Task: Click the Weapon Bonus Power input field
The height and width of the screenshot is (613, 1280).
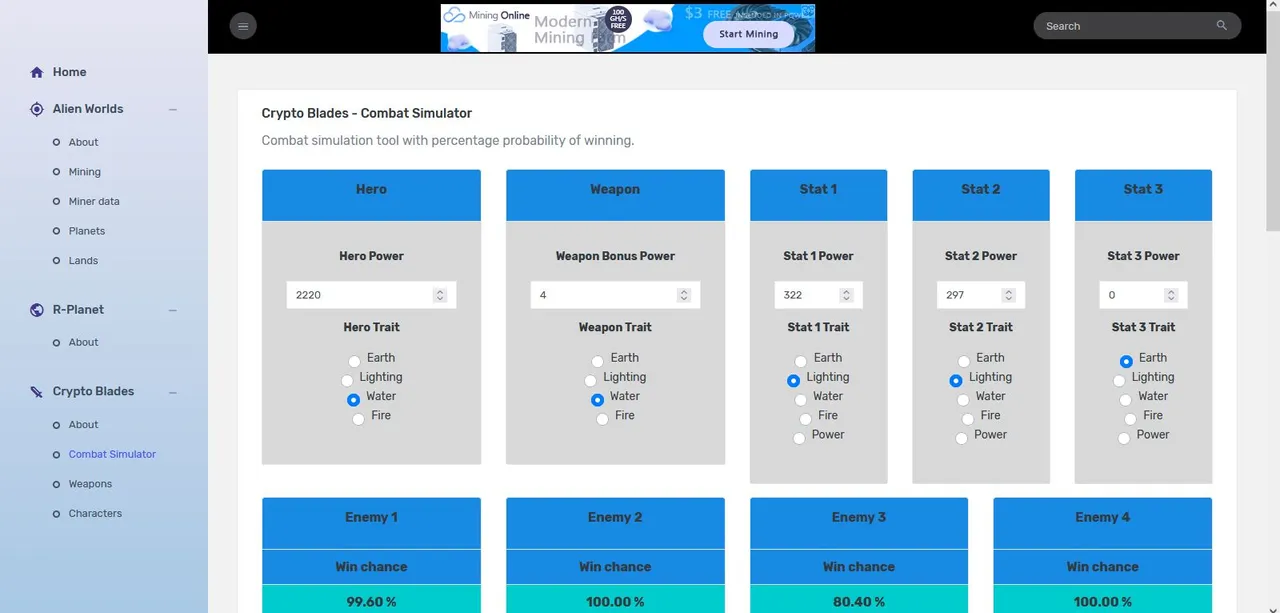Action: 615,295
